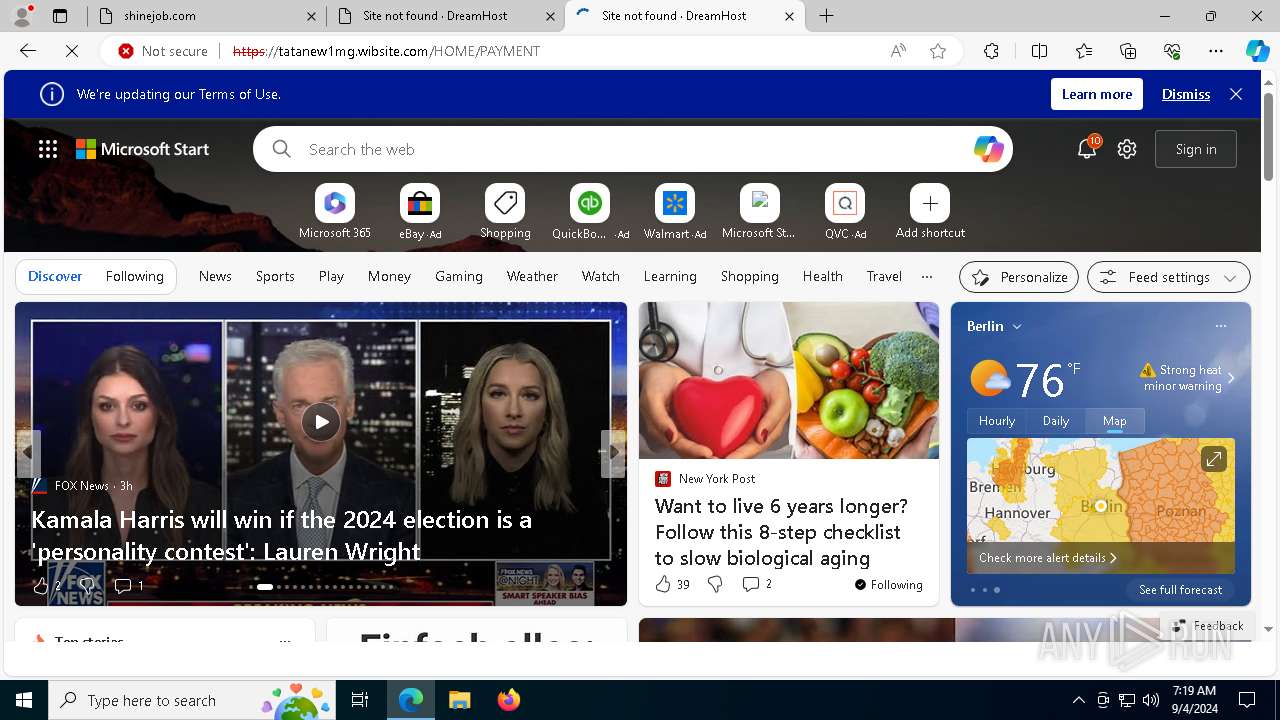Image resolution: width=1280 pixels, height=720 pixels.
Task: Go back to previous page
Action: [x=28, y=51]
